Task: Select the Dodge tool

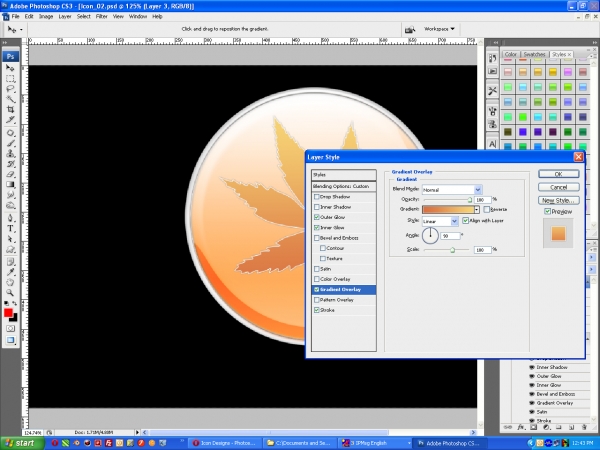Action: (10, 205)
